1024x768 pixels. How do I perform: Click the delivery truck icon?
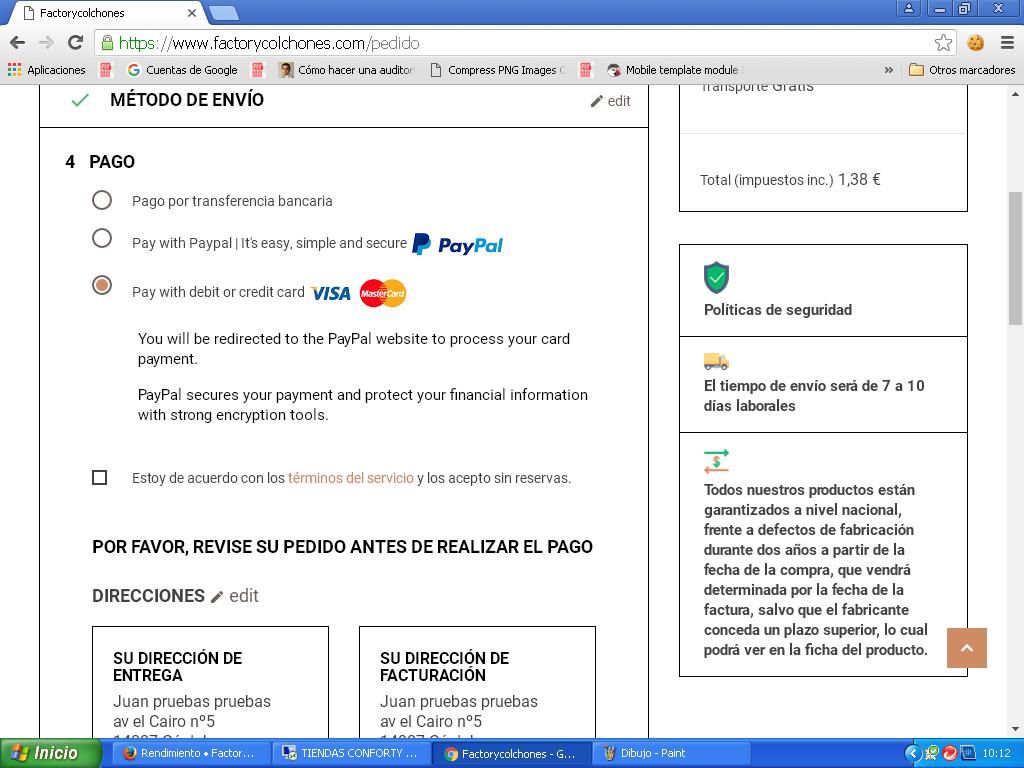click(x=716, y=361)
